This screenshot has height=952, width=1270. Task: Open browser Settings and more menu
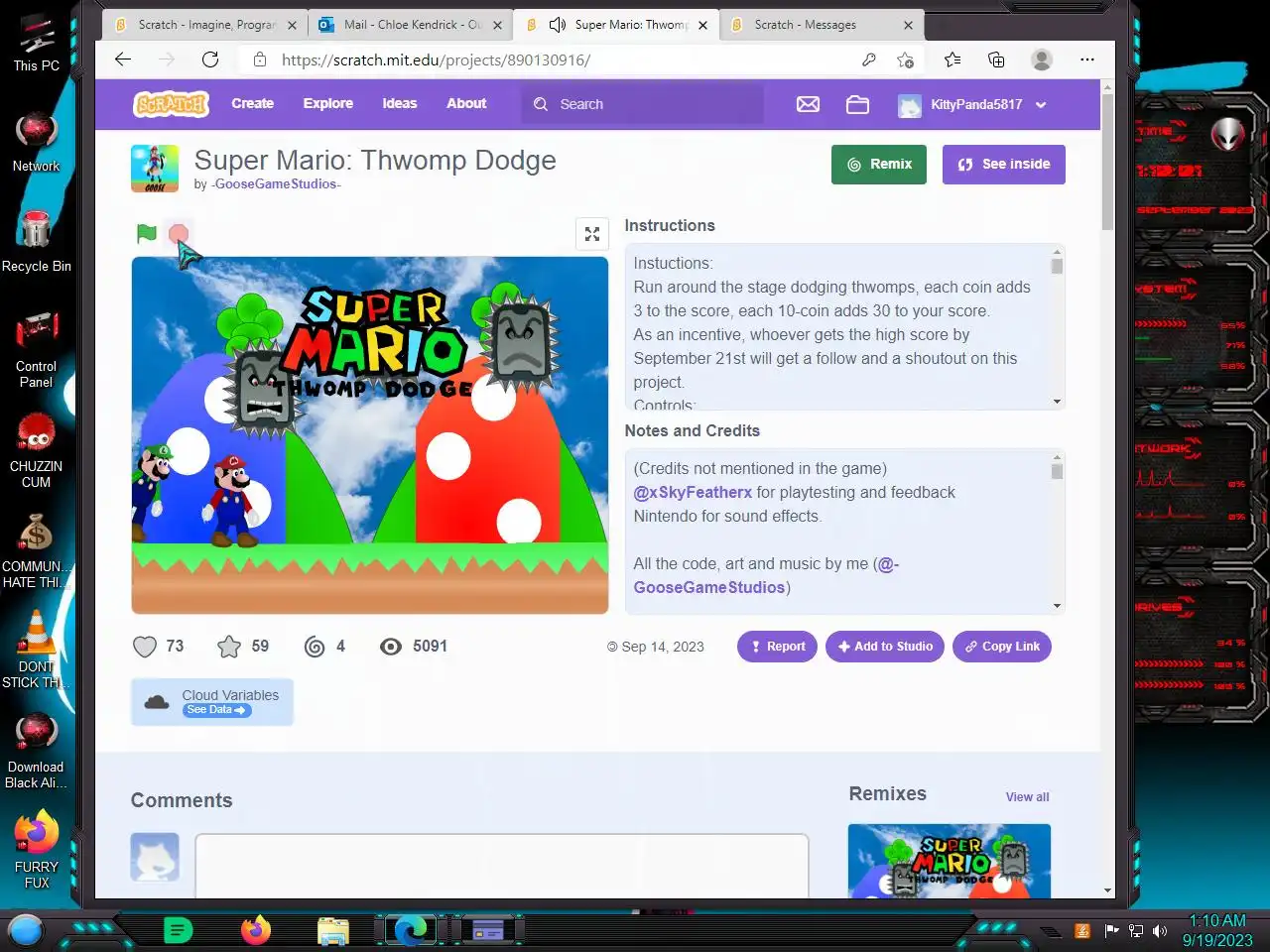1087,59
